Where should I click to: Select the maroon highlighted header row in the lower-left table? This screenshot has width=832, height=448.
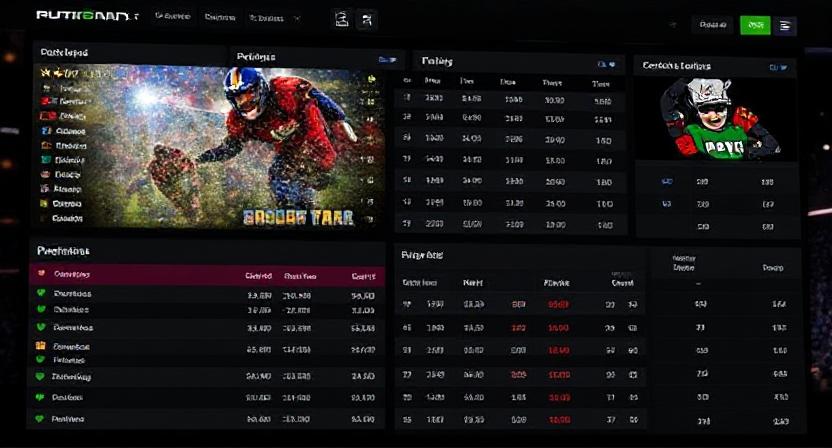(x=207, y=275)
